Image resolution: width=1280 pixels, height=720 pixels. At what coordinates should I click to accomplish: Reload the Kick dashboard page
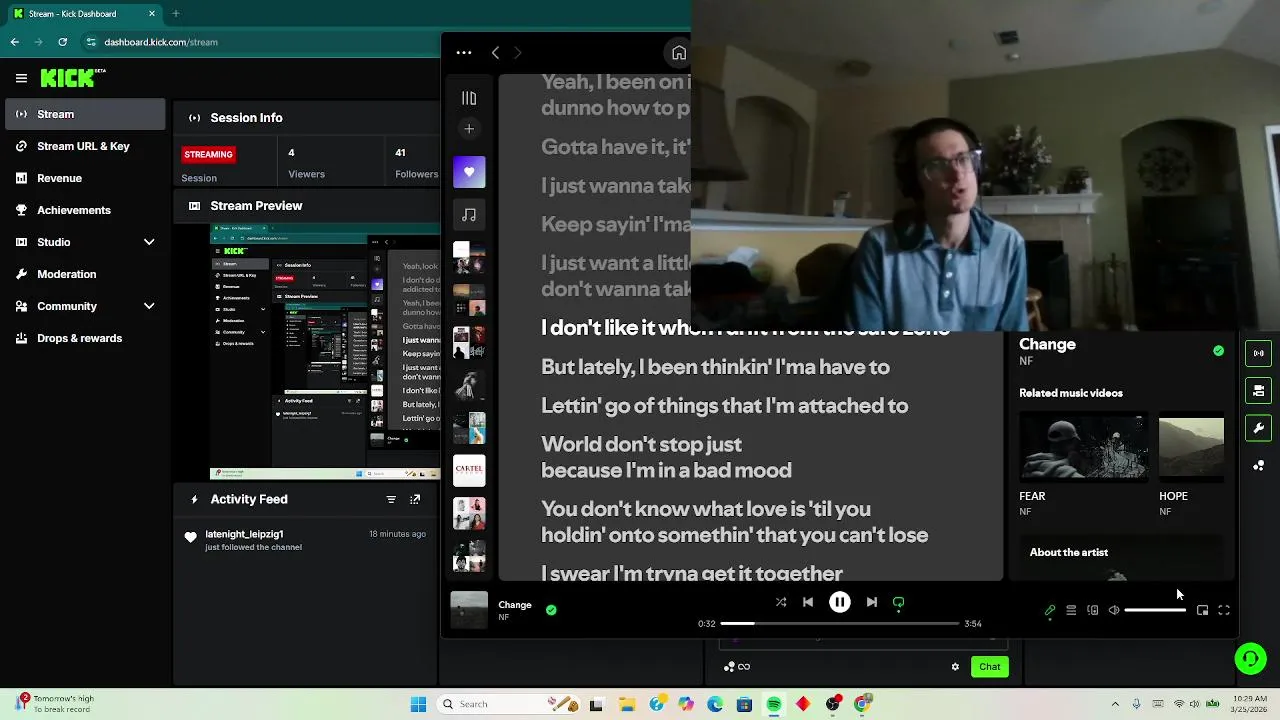(x=62, y=42)
